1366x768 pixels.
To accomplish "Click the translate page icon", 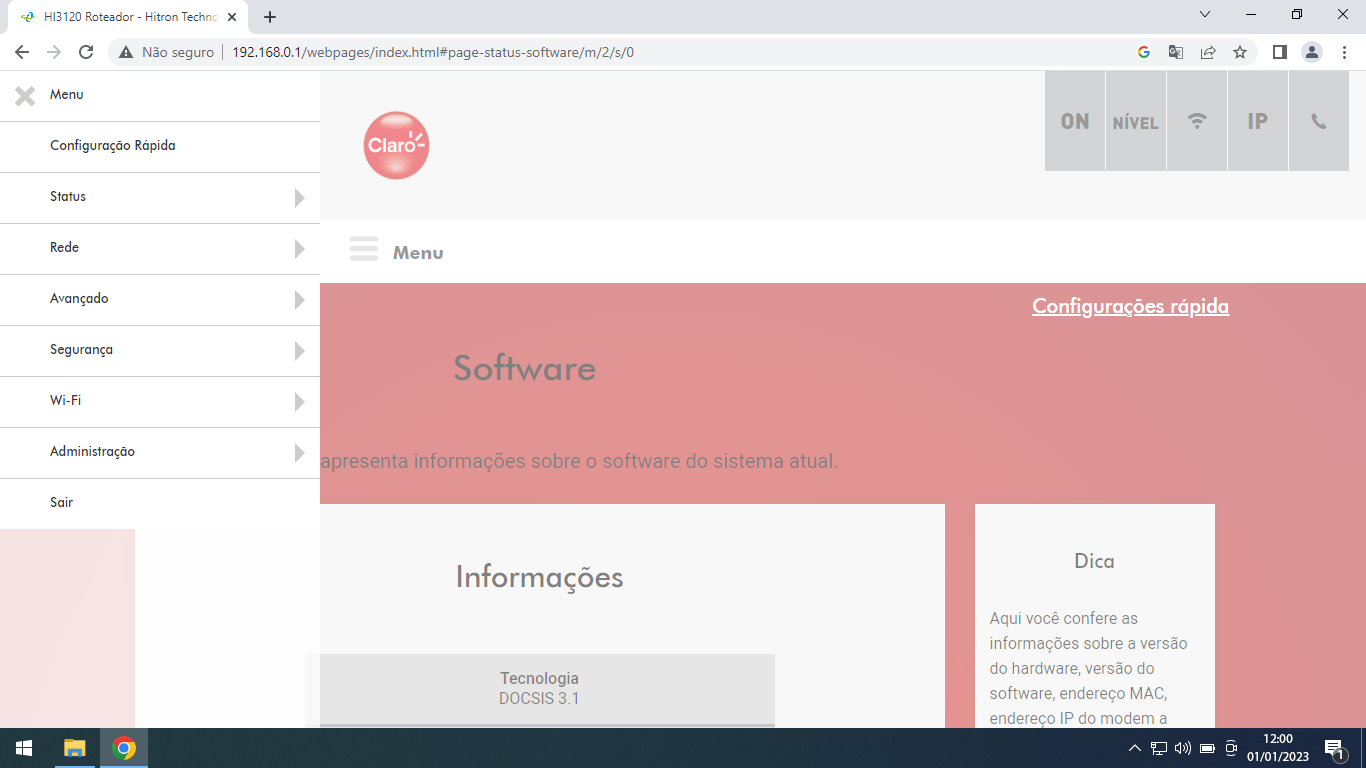I will [x=1176, y=52].
